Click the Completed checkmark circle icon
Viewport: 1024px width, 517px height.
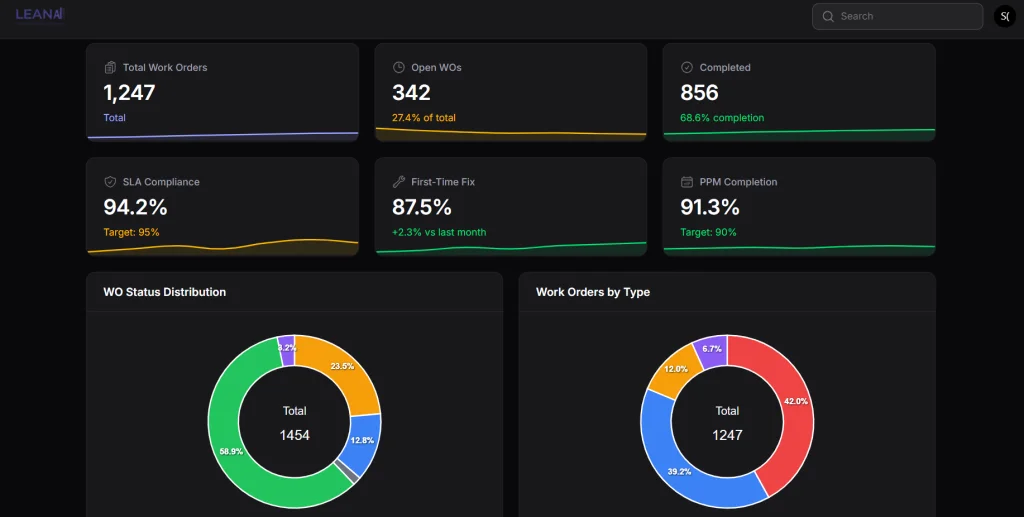[x=687, y=68]
